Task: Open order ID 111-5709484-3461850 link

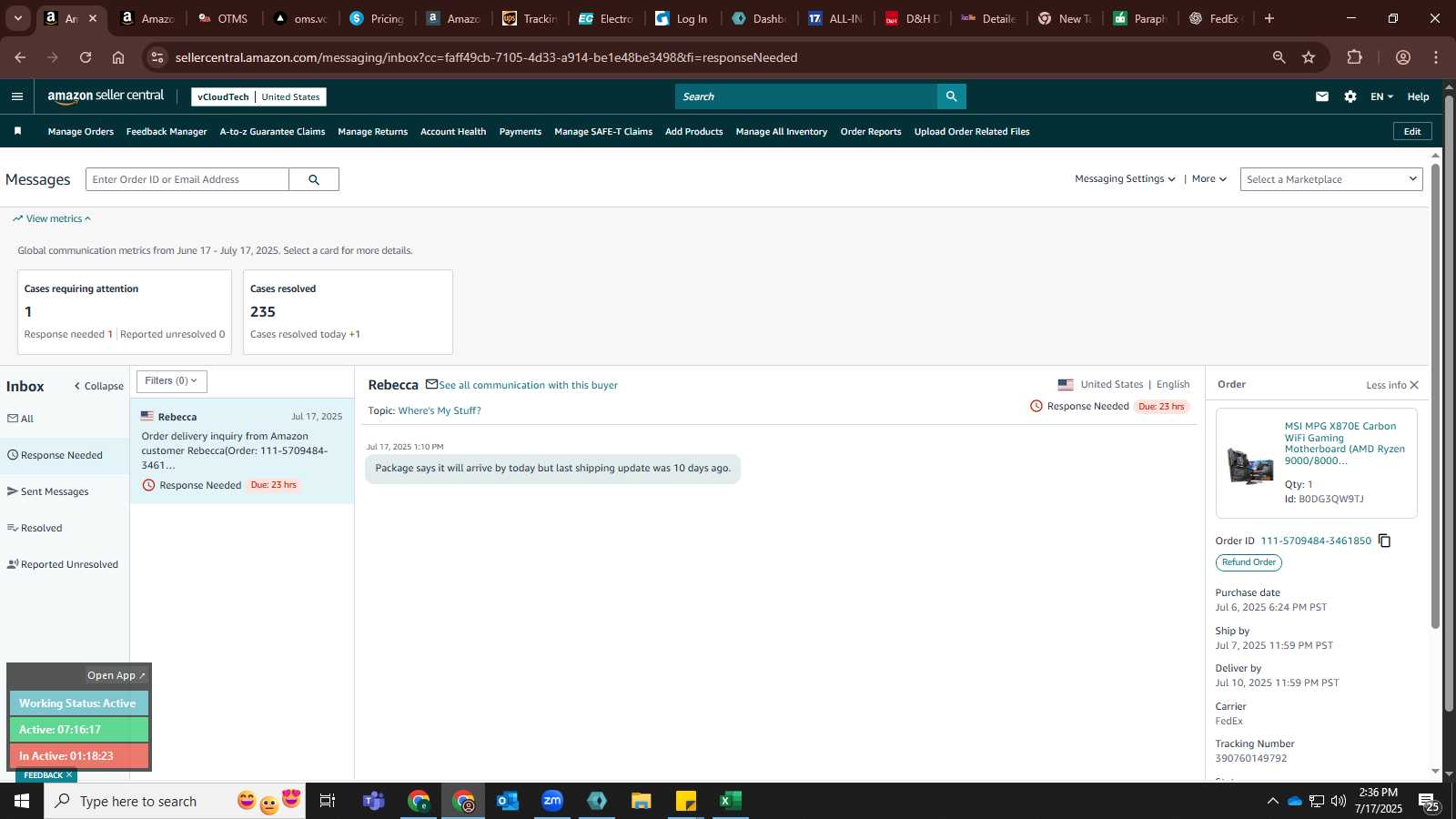Action: (1316, 541)
